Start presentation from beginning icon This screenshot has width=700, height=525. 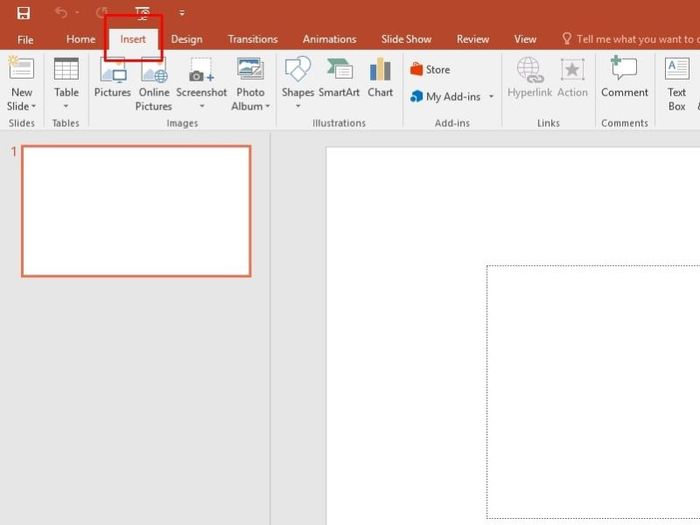click(x=142, y=13)
